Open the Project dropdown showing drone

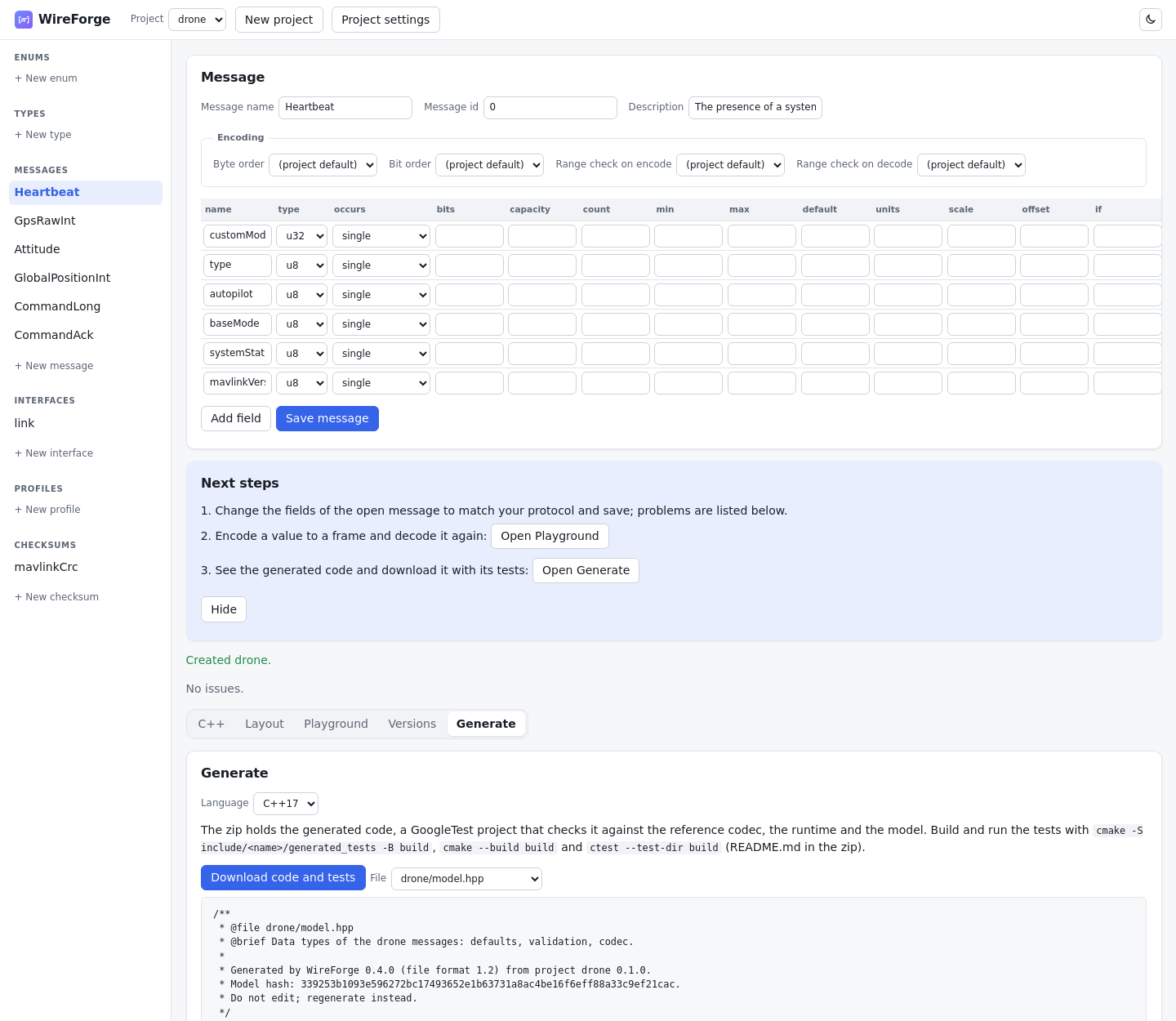[197, 20]
